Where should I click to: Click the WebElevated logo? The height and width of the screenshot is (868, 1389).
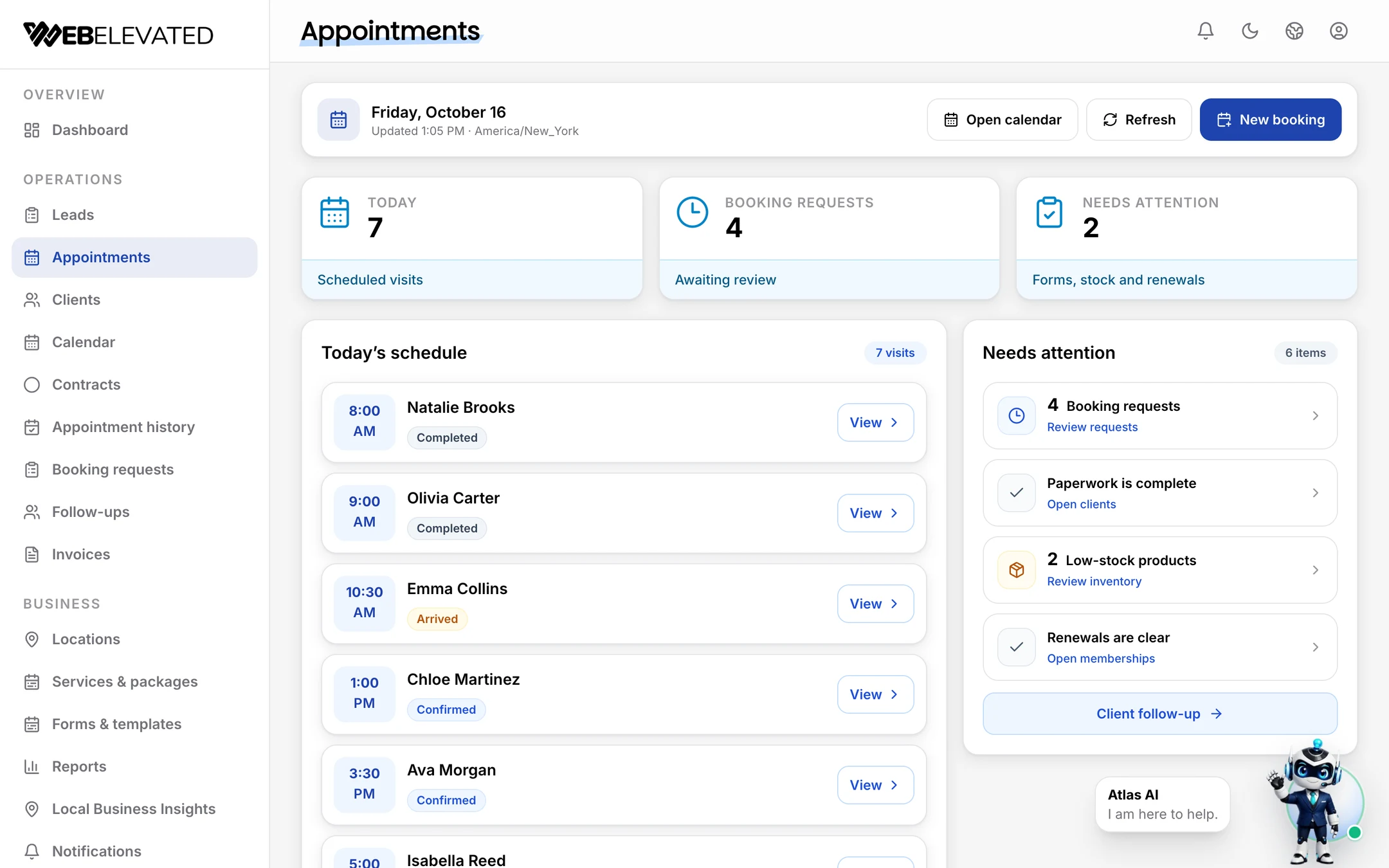click(x=118, y=35)
